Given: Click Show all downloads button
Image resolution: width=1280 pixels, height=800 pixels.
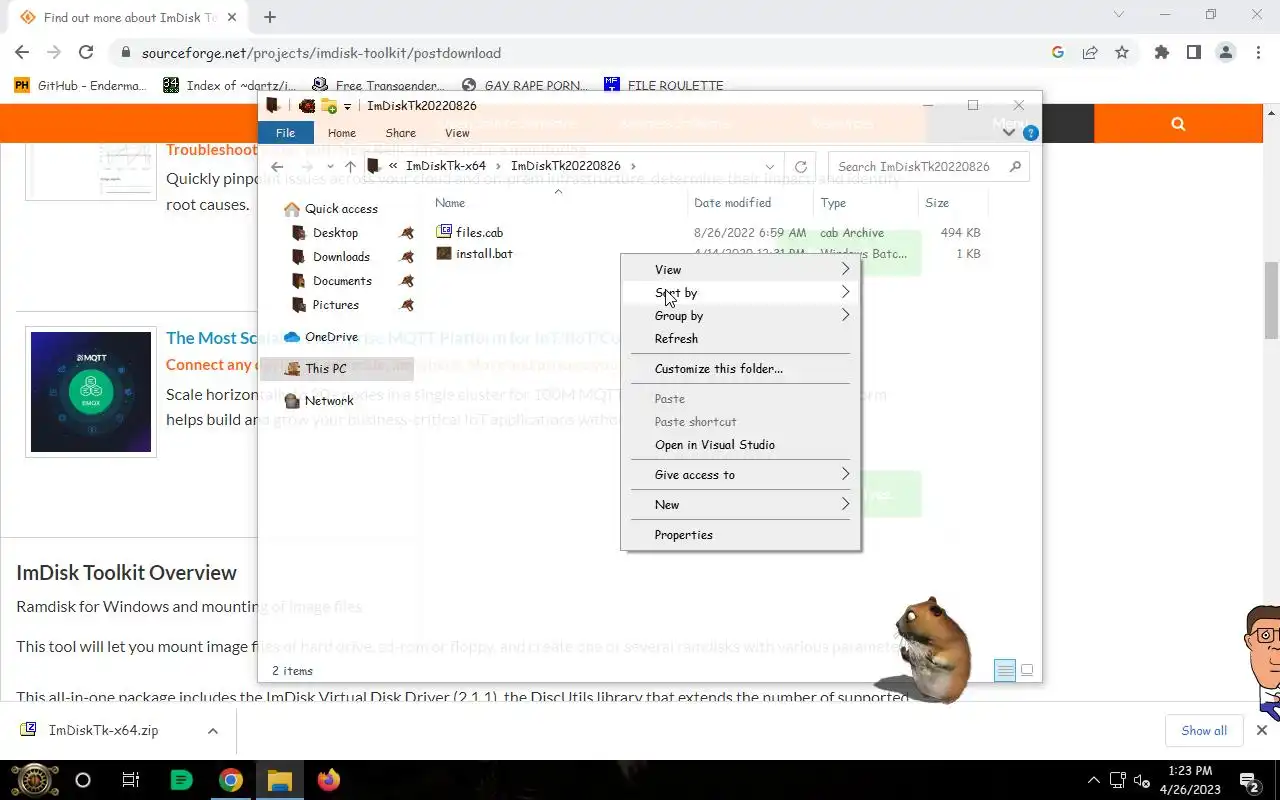Looking at the screenshot, I should click(x=1204, y=731).
